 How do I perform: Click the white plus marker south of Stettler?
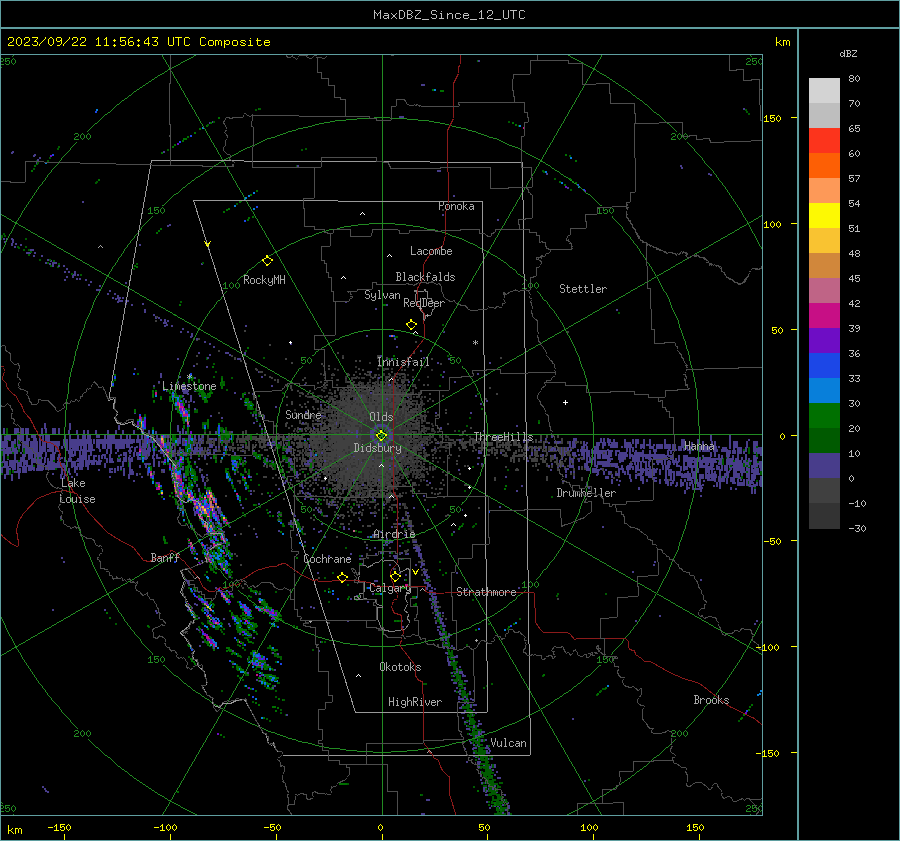pyautogui.click(x=565, y=402)
